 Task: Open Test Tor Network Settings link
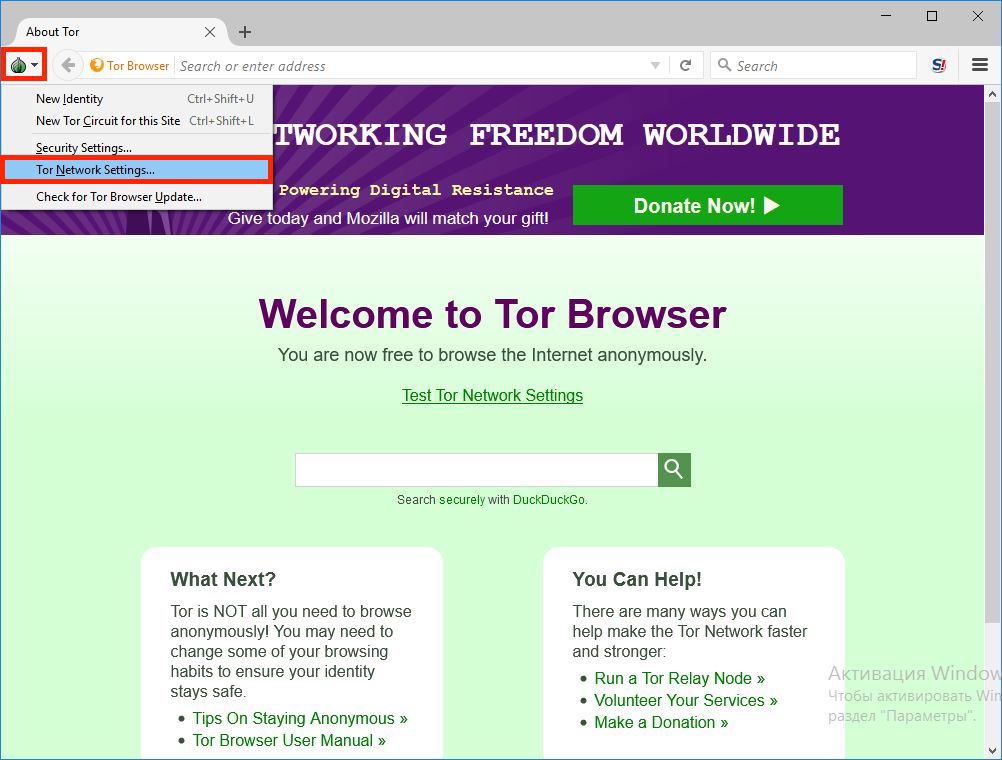click(x=492, y=396)
